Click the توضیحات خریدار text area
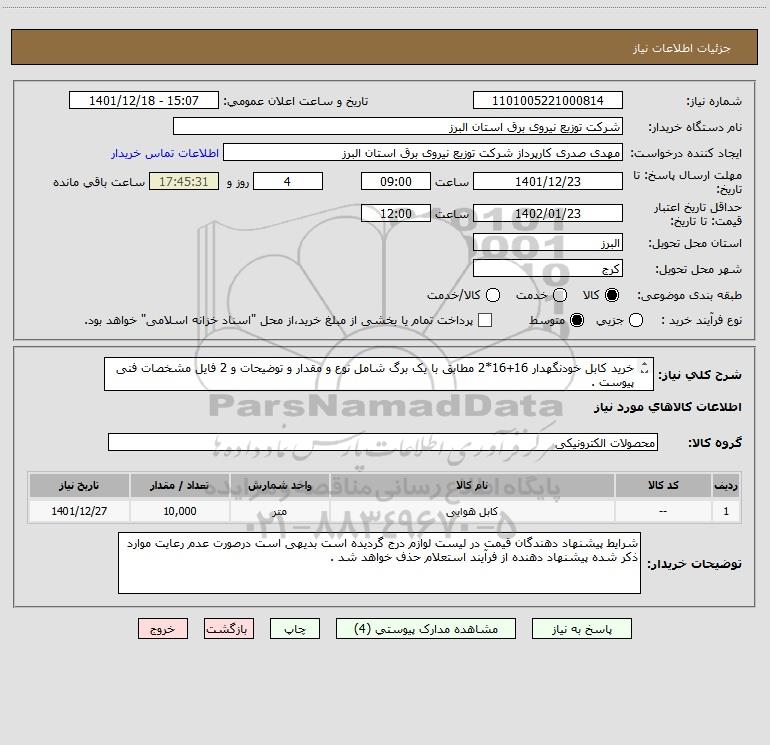The width and height of the screenshot is (770, 745). 379,563
